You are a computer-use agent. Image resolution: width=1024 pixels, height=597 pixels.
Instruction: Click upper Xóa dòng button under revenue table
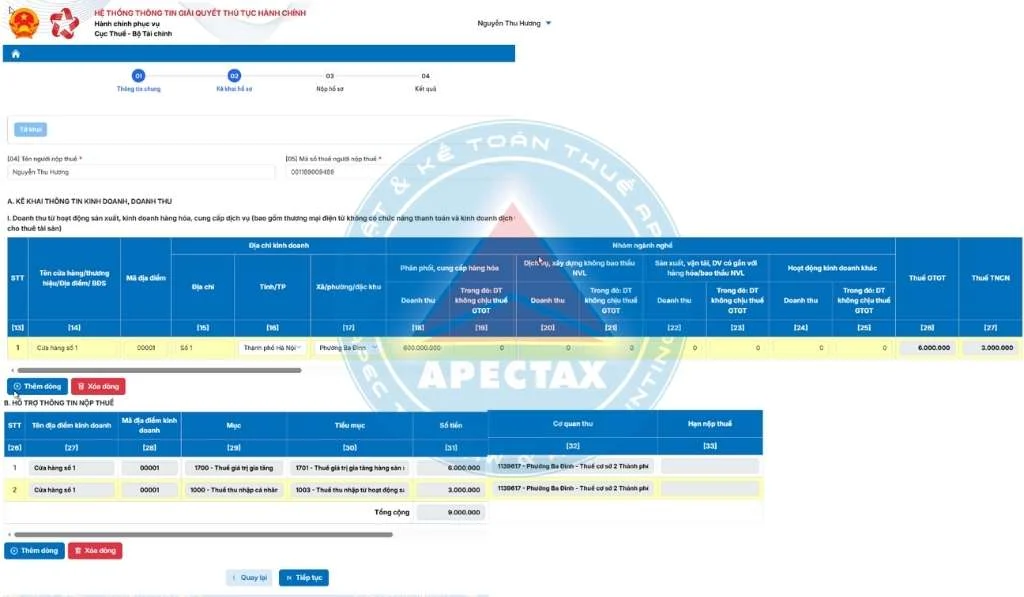coord(98,387)
